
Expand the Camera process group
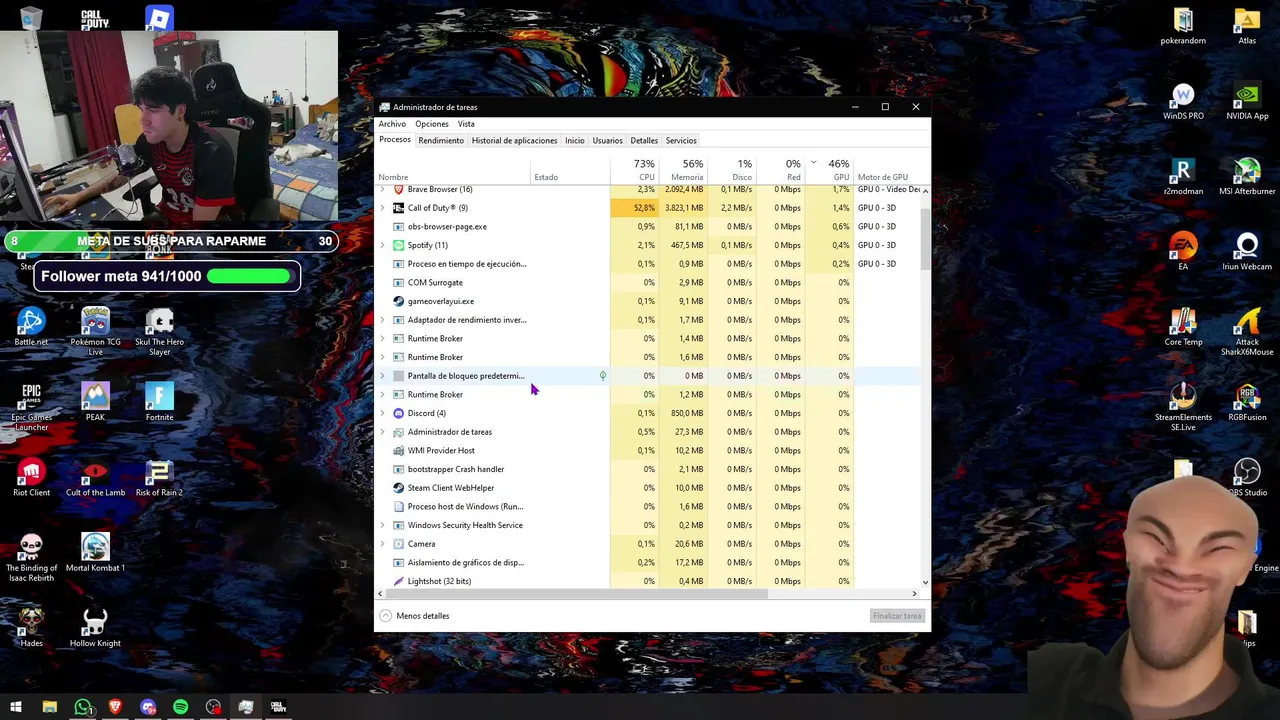point(382,544)
